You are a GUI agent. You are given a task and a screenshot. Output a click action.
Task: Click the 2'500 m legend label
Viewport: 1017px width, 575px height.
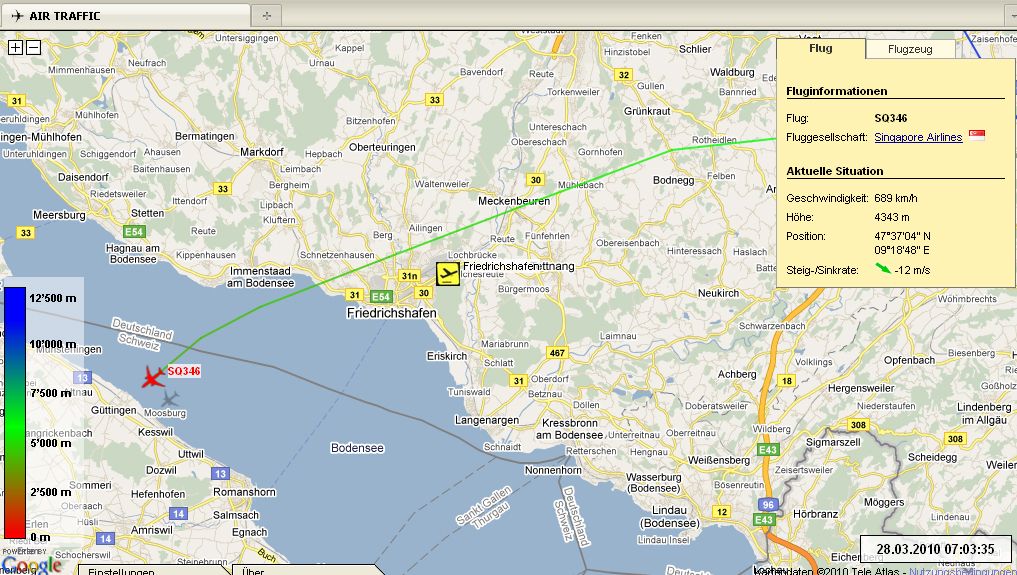click(x=51, y=491)
